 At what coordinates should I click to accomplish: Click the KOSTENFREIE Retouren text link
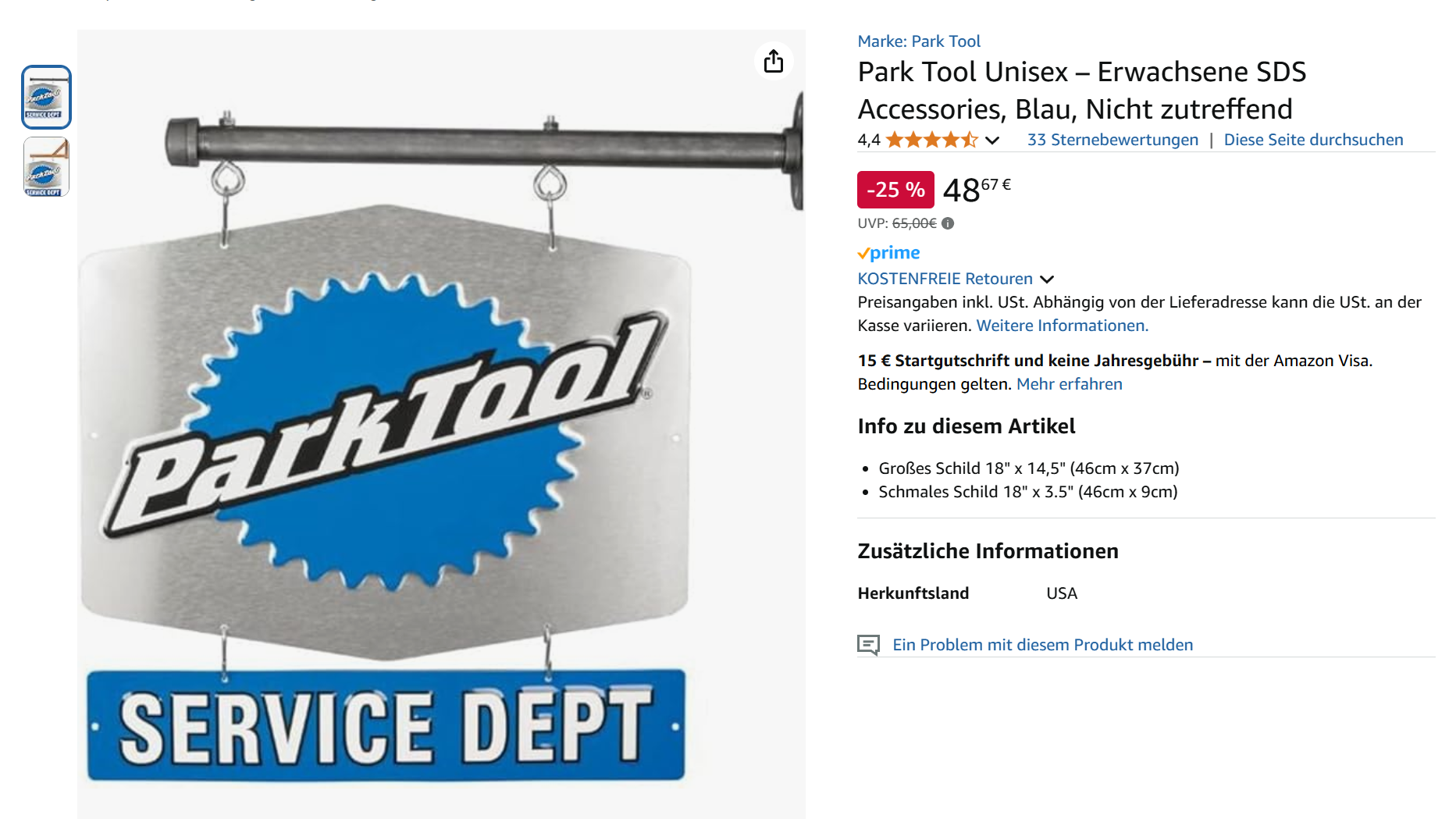[x=945, y=279]
